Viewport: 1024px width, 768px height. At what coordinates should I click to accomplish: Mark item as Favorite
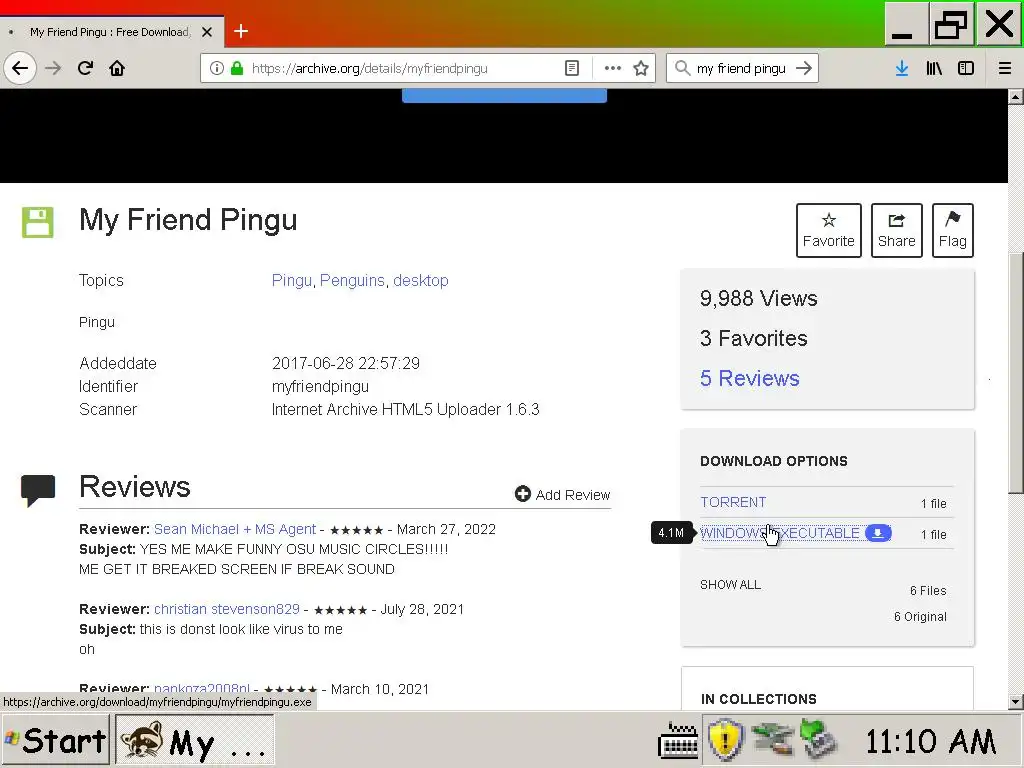coord(829,230)
